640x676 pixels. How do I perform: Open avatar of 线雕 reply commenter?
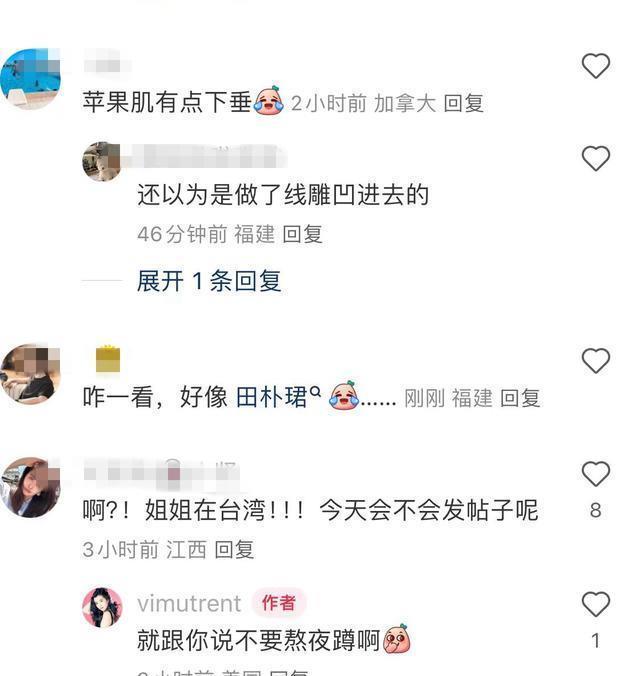point(101,162)
